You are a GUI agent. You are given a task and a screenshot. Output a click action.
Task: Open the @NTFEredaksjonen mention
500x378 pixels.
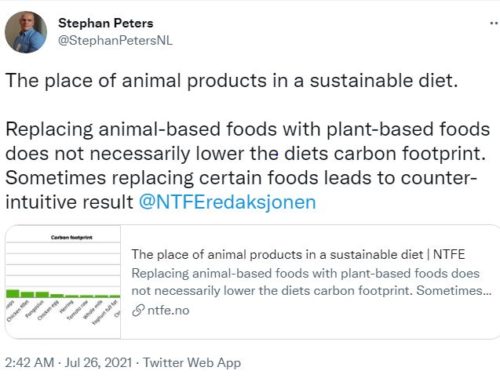(x=227, y=202)
